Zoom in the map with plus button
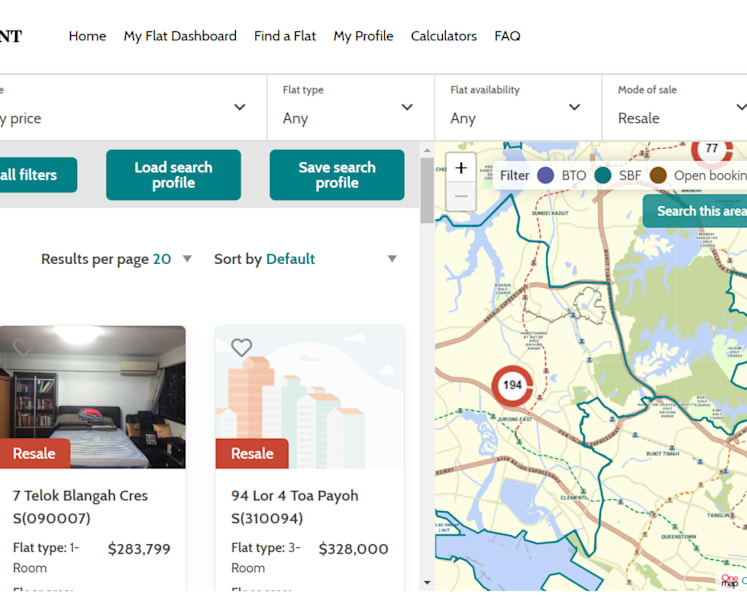This screenshot has height=598, width=747. coord(461,168)
